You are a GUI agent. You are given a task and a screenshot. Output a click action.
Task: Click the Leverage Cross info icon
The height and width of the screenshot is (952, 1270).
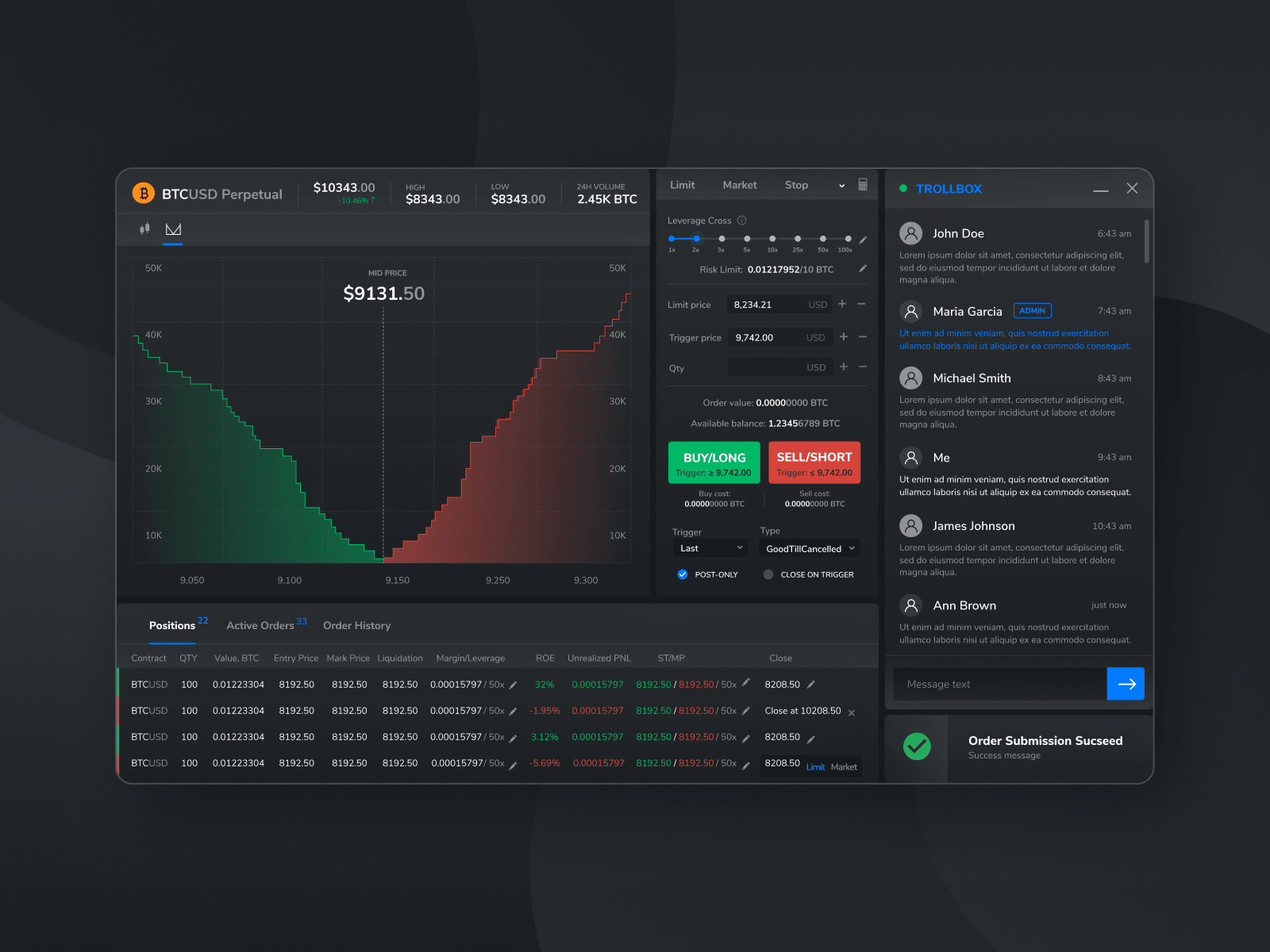pos(742,221)
